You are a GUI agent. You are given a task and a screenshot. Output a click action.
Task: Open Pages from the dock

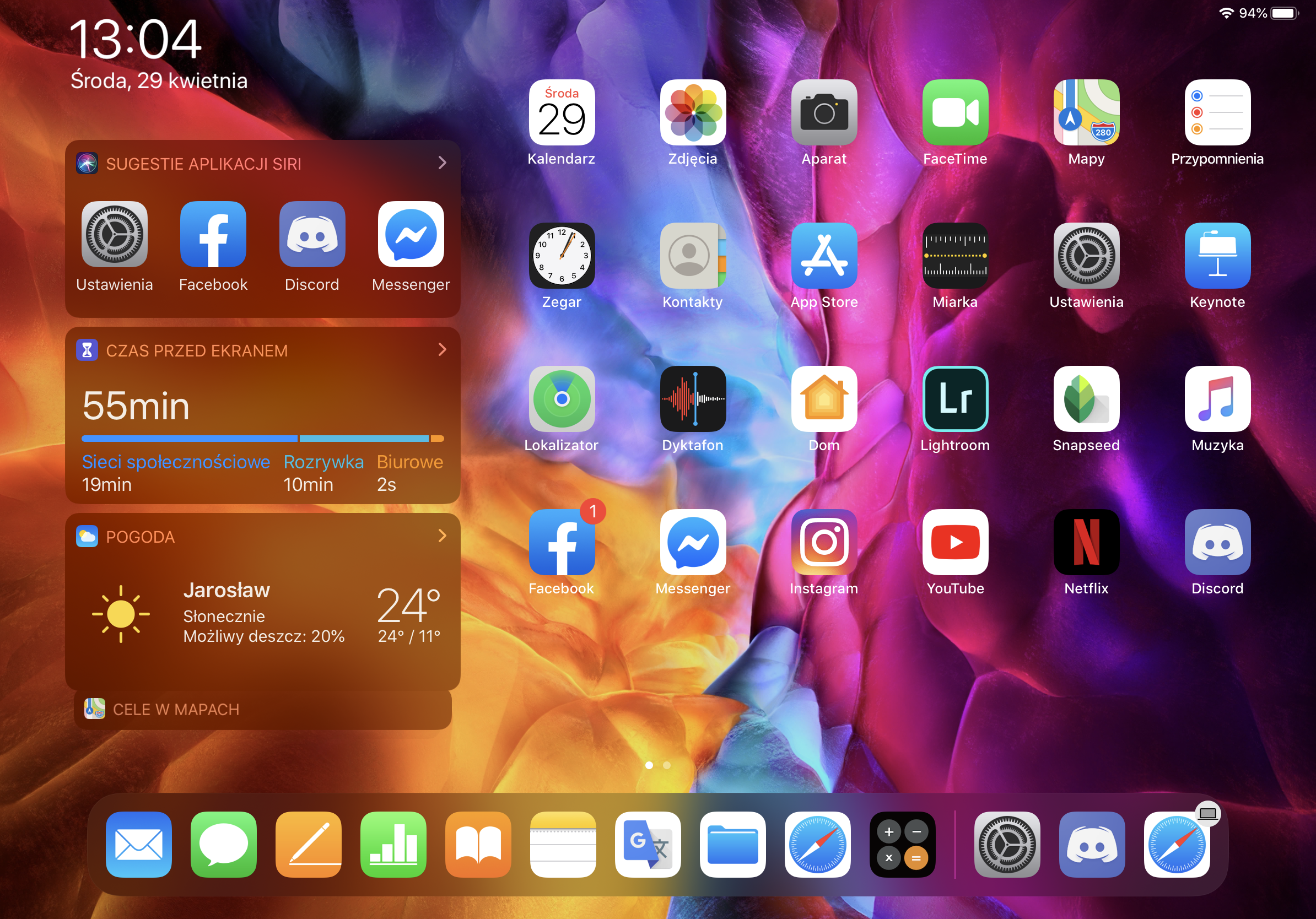[309, 845]
